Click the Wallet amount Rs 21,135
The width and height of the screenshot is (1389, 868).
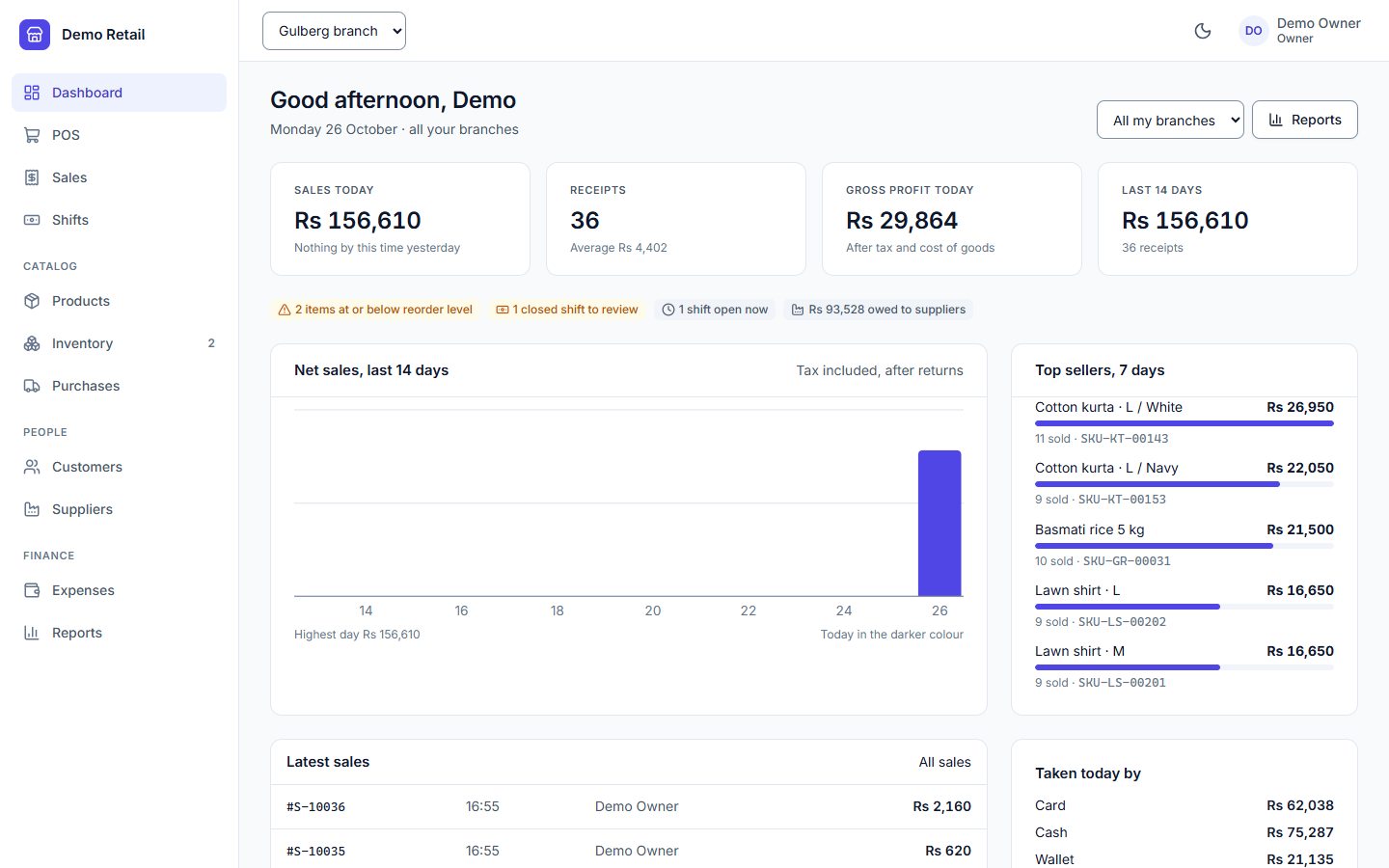1300,859
